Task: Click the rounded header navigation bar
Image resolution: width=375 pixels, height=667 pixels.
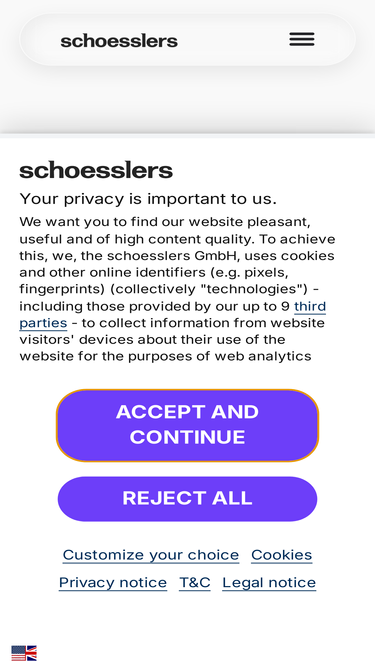Action: (x=188, y=40)
